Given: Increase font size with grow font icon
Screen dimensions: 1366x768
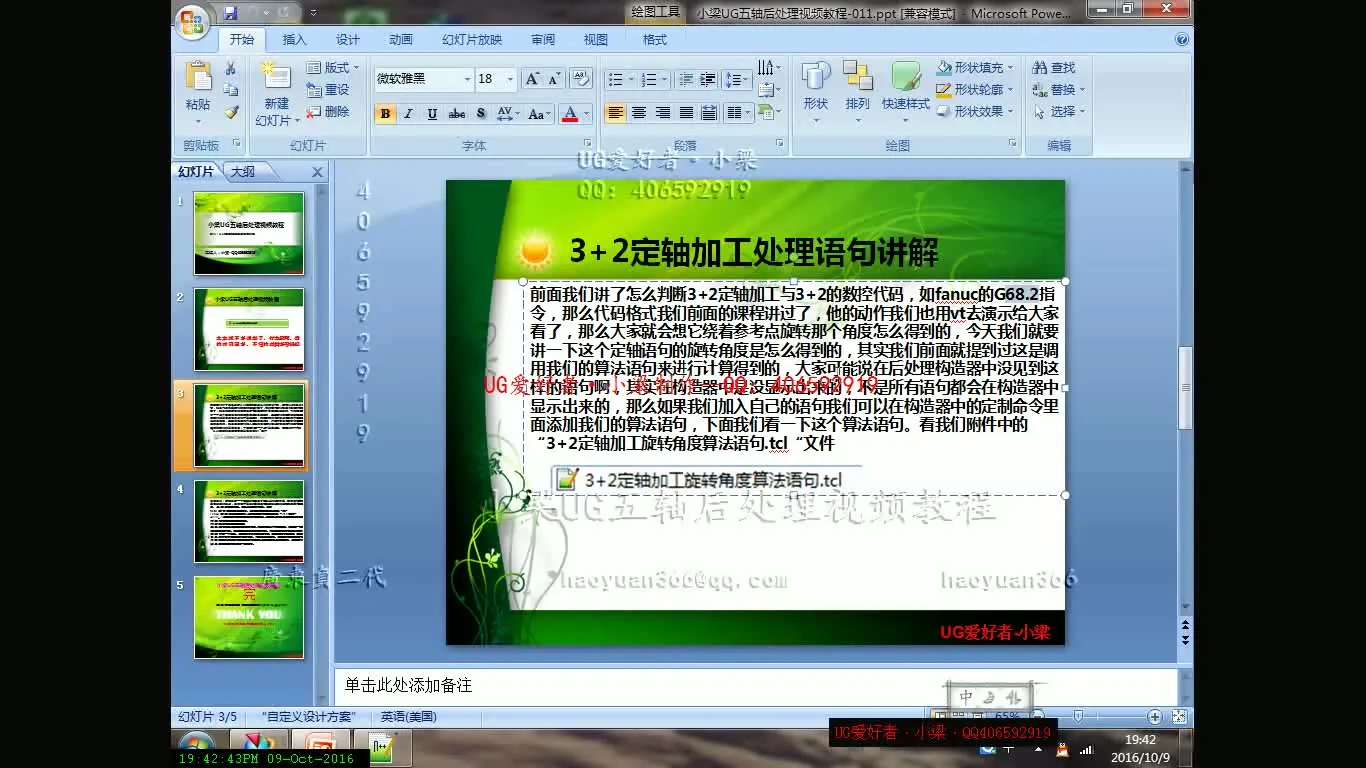Looking at the screenshot, I should (531, 78).
